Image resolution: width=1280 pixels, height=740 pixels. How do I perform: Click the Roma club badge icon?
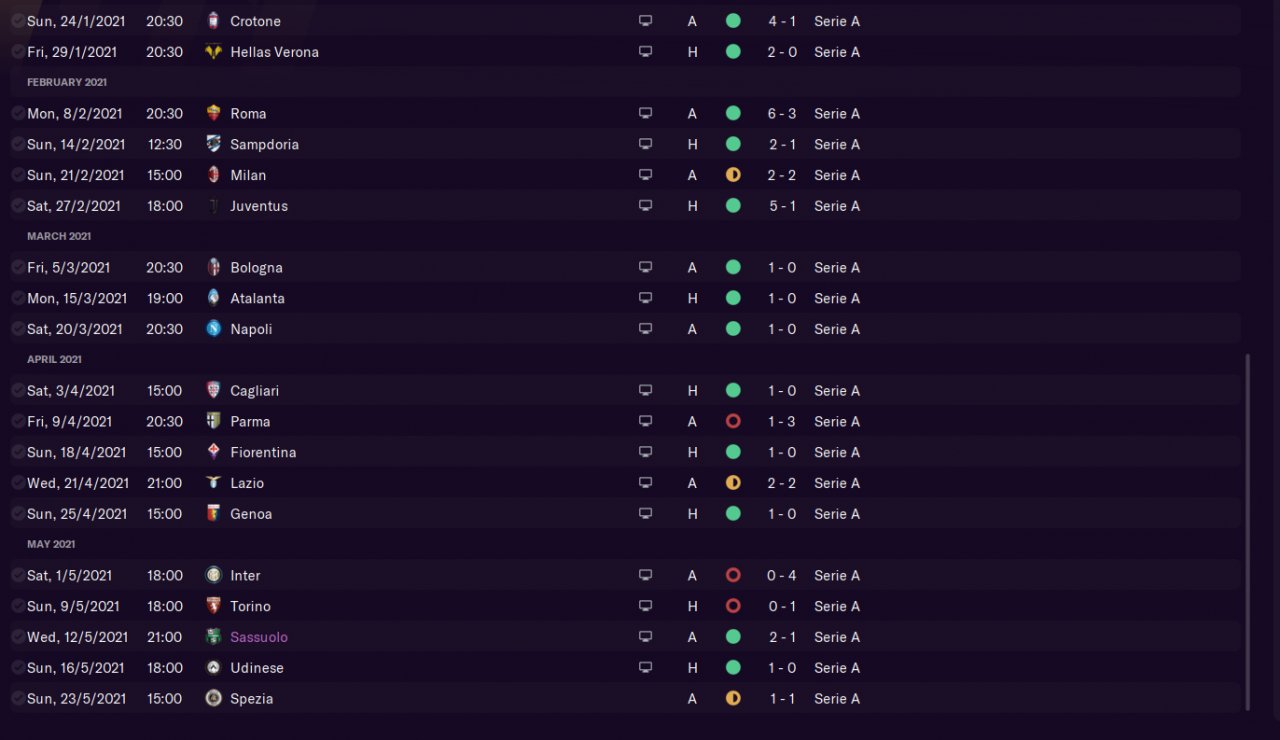pos(213,113)
